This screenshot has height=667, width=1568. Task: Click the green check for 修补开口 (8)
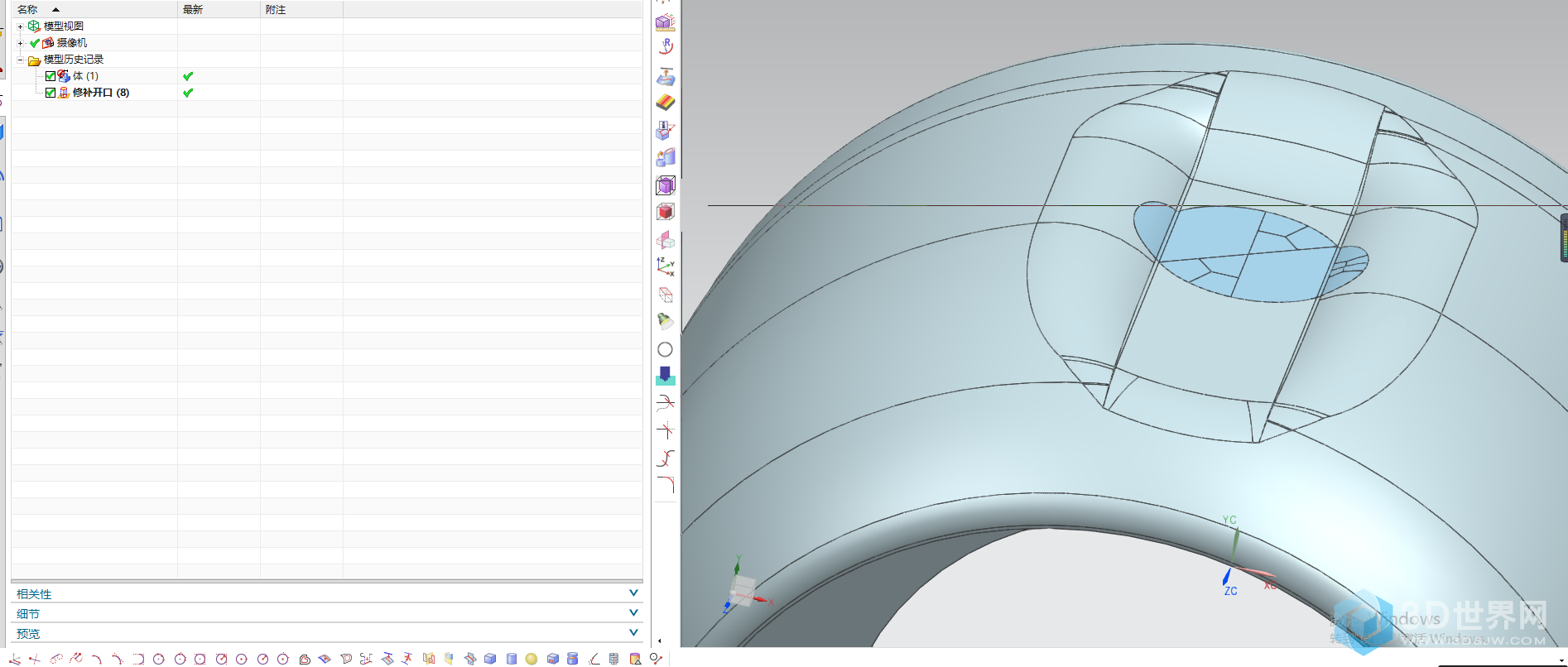188,93
